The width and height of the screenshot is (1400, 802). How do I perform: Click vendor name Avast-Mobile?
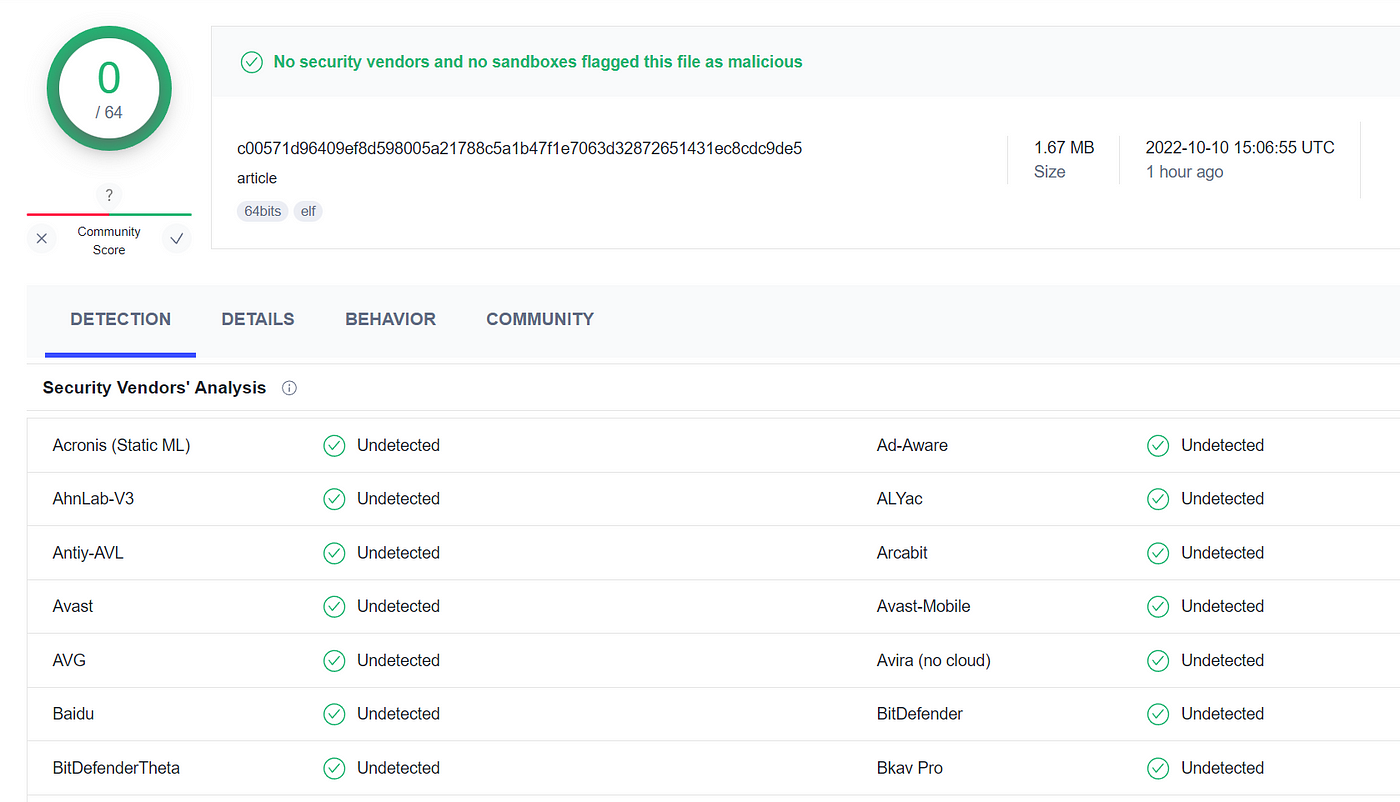(x=923, y=607)
